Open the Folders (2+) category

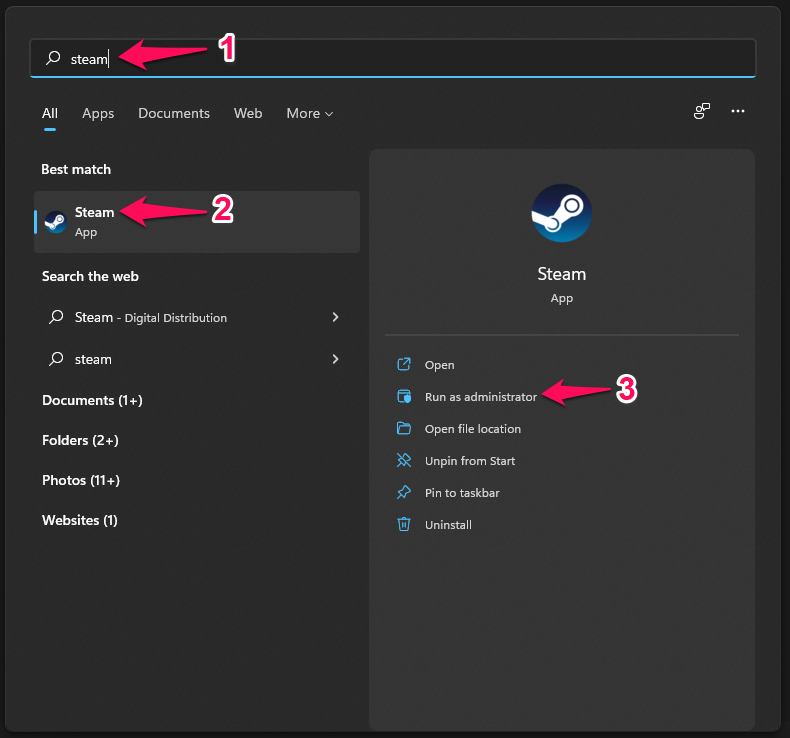point(80,440)
